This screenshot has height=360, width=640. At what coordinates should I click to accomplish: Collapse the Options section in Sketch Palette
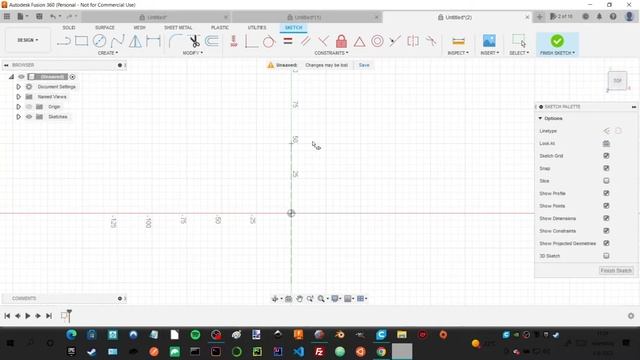coord(540,118)
